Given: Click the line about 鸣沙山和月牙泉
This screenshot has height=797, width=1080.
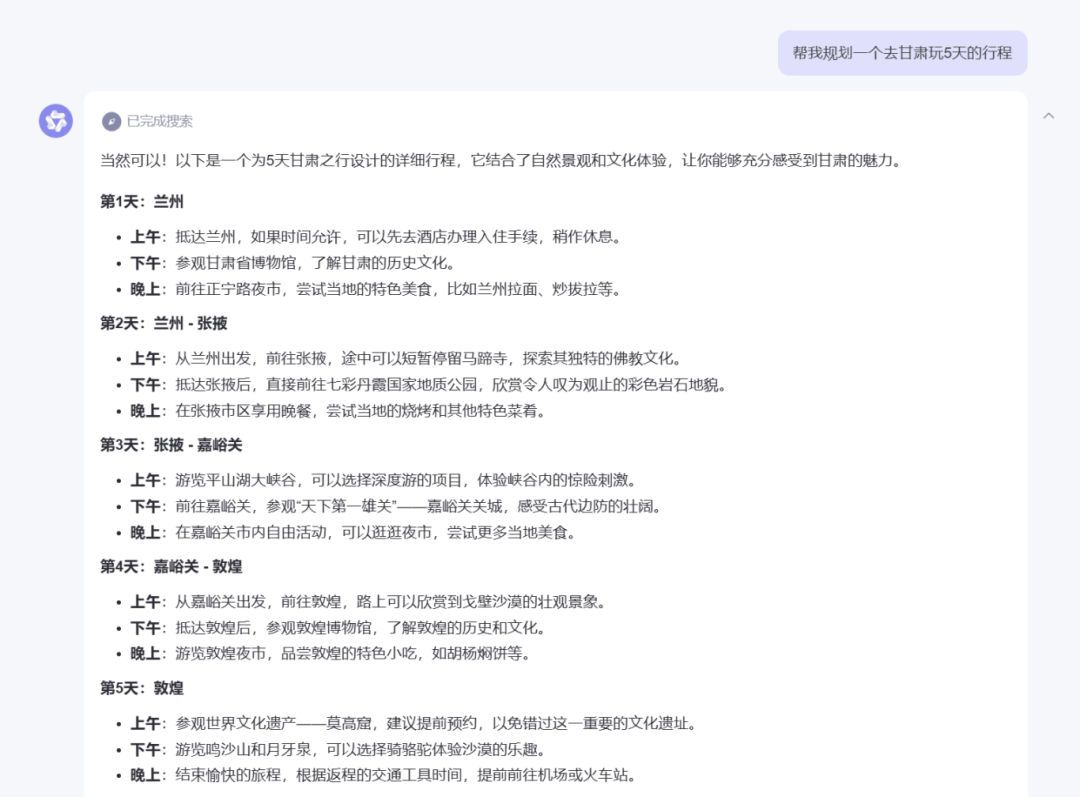Looking at the screenshot, I should tap(338, 749).
